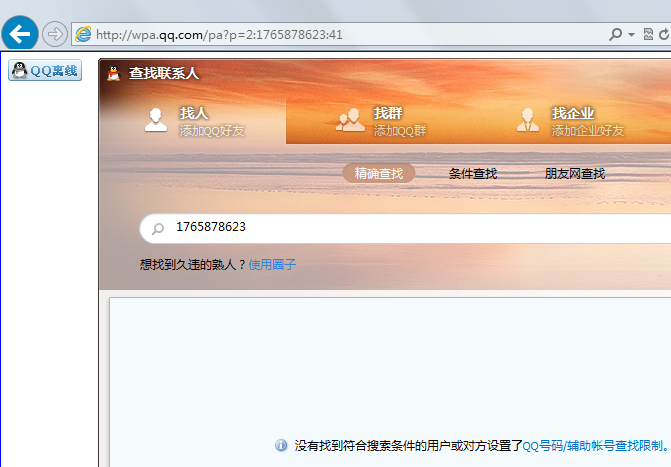Screen dimensions: 671x467
Task: Click the 添加QQ好友 subtitle text
Action: (212, 131)
